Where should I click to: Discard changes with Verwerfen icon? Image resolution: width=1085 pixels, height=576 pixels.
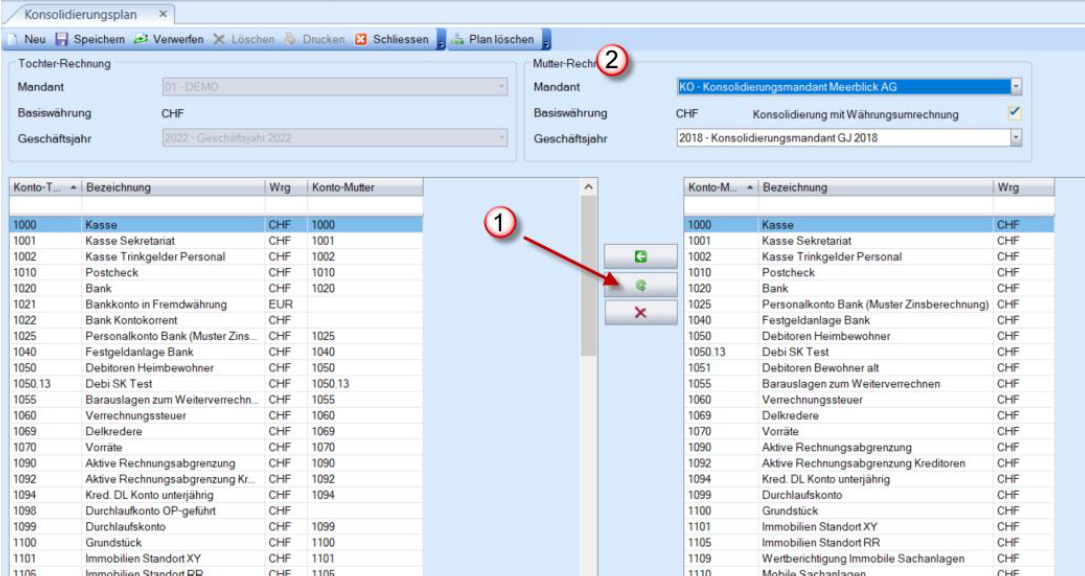(142, 40)
